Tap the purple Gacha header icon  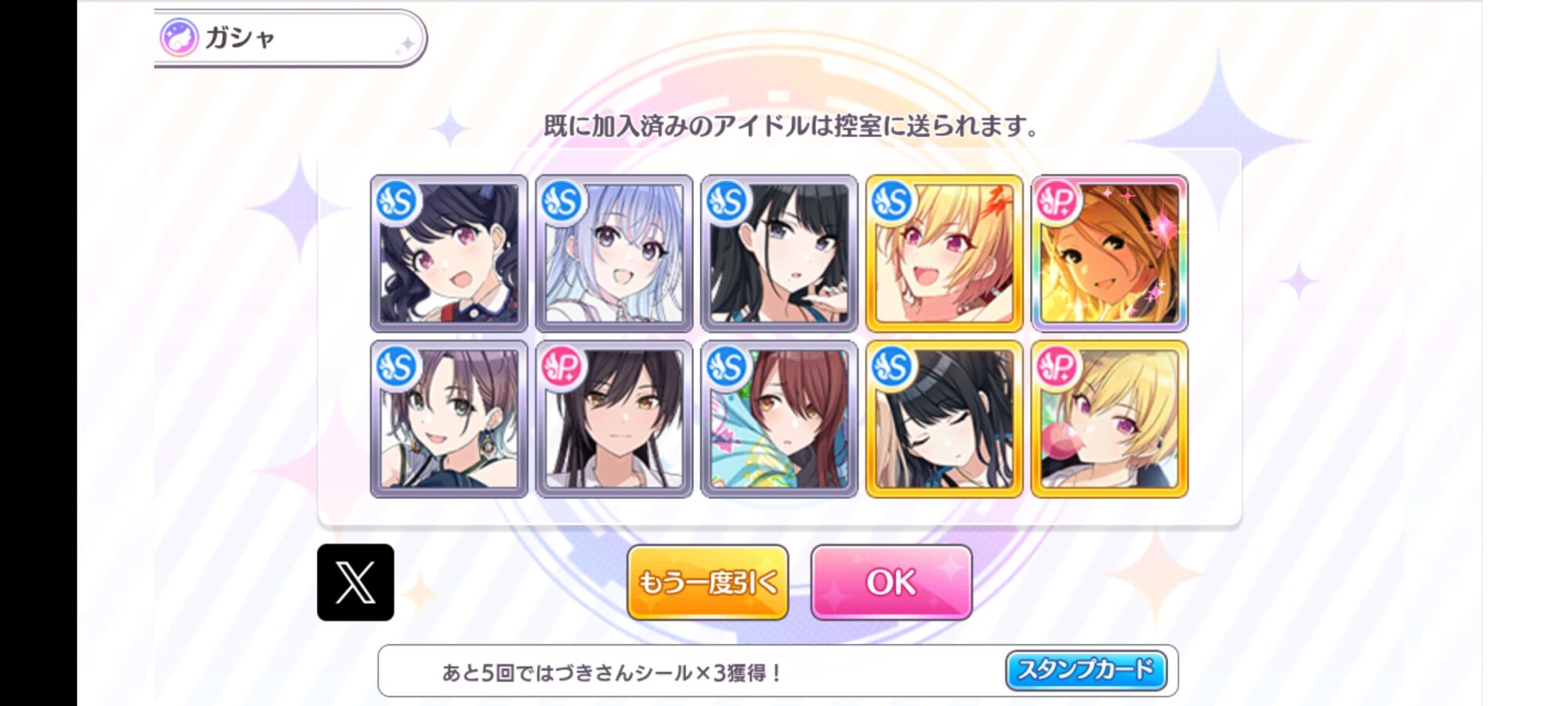(x=179, y=38)
